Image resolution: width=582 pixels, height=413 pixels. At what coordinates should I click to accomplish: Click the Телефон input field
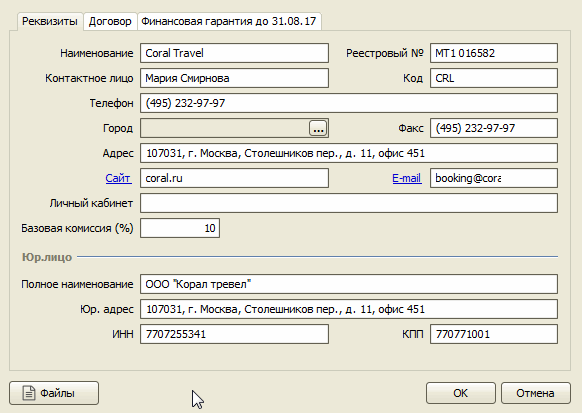(x=349, y=103)
